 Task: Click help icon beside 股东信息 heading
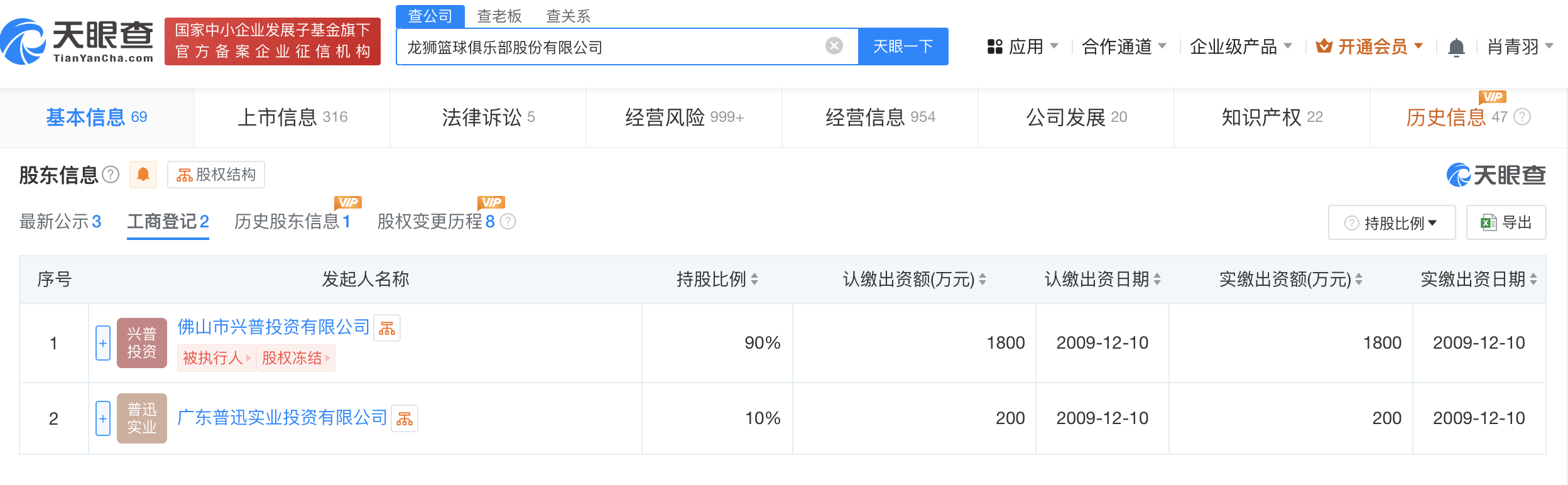(111, 174)
